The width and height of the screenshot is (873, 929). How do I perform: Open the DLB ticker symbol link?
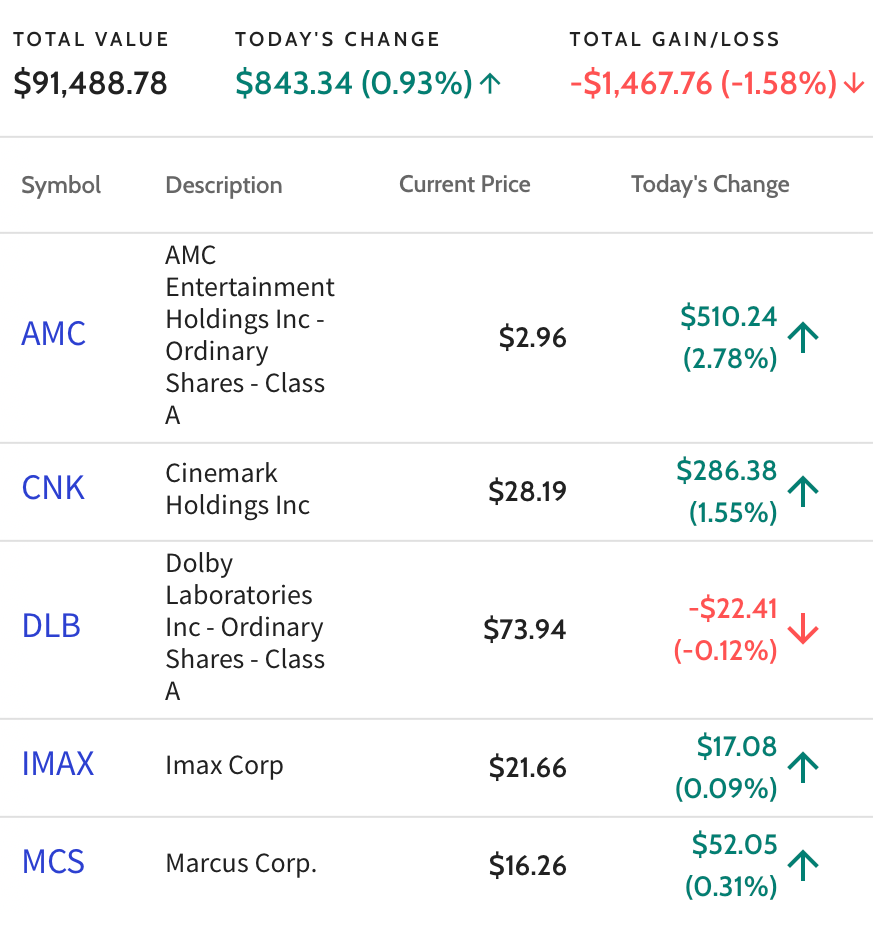click(51, 626)
